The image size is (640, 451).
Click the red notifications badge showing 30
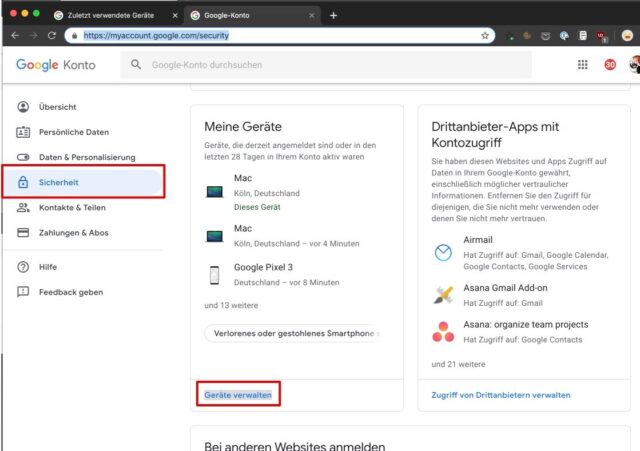[x=610, y=65]
